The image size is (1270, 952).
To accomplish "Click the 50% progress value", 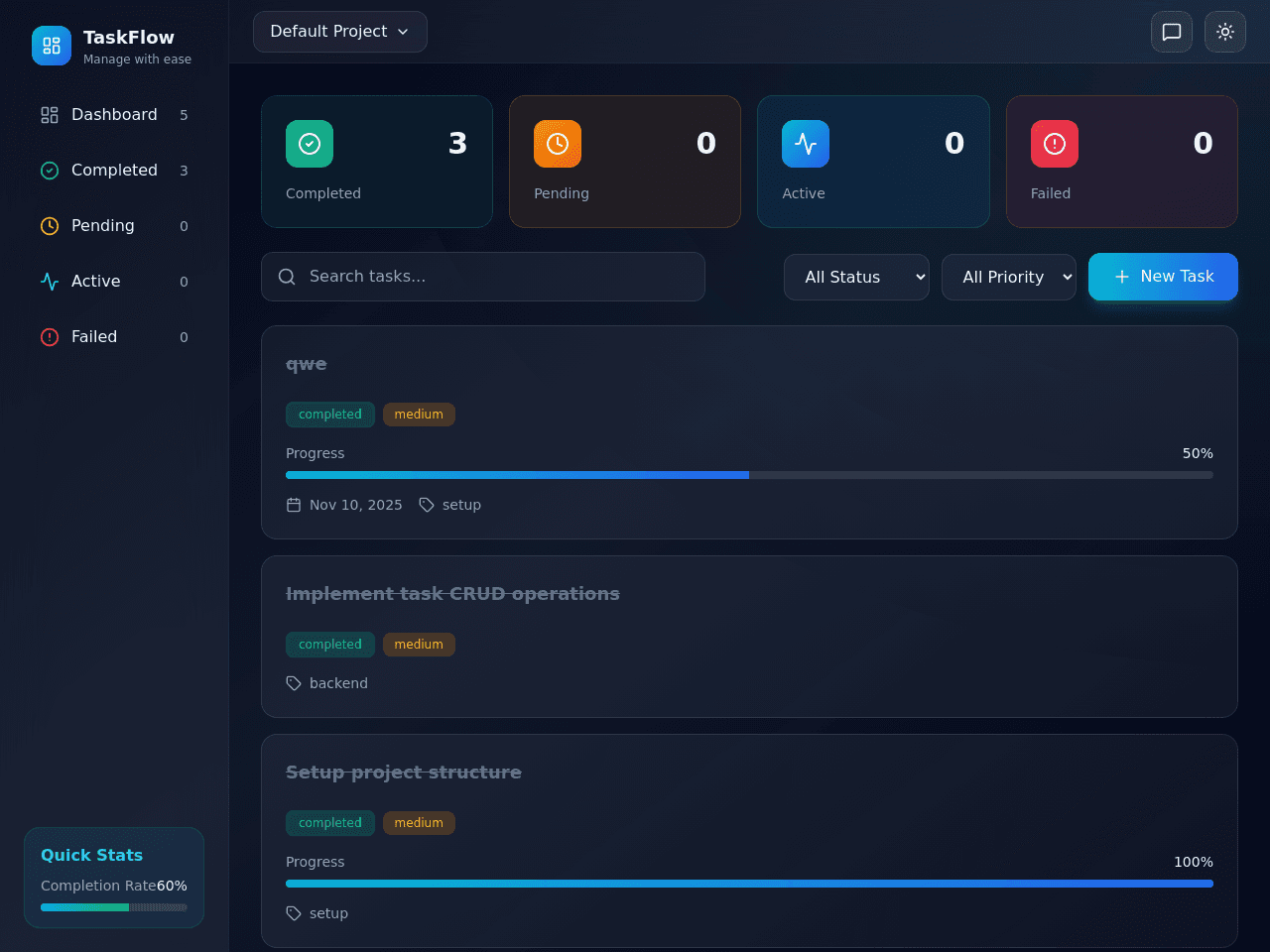I will pos(1198,453).
